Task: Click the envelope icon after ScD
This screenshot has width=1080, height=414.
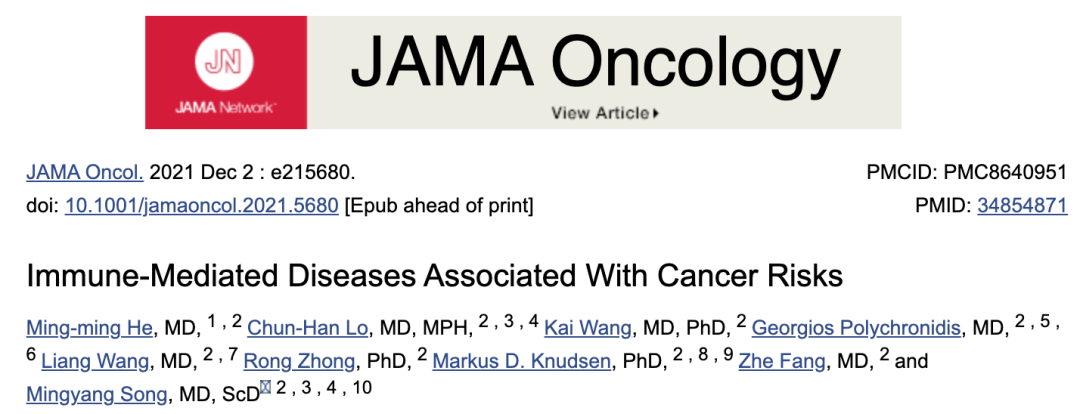Action: pos(265,388)
